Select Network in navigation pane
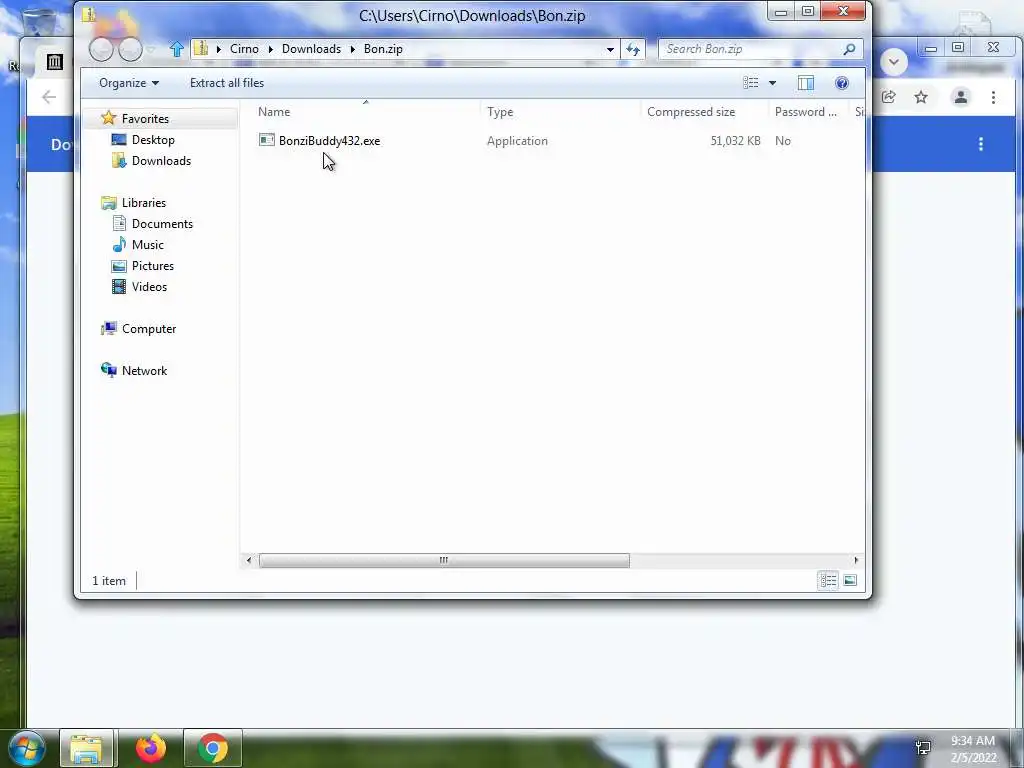The image size is (1024, 768). [144, 370]
